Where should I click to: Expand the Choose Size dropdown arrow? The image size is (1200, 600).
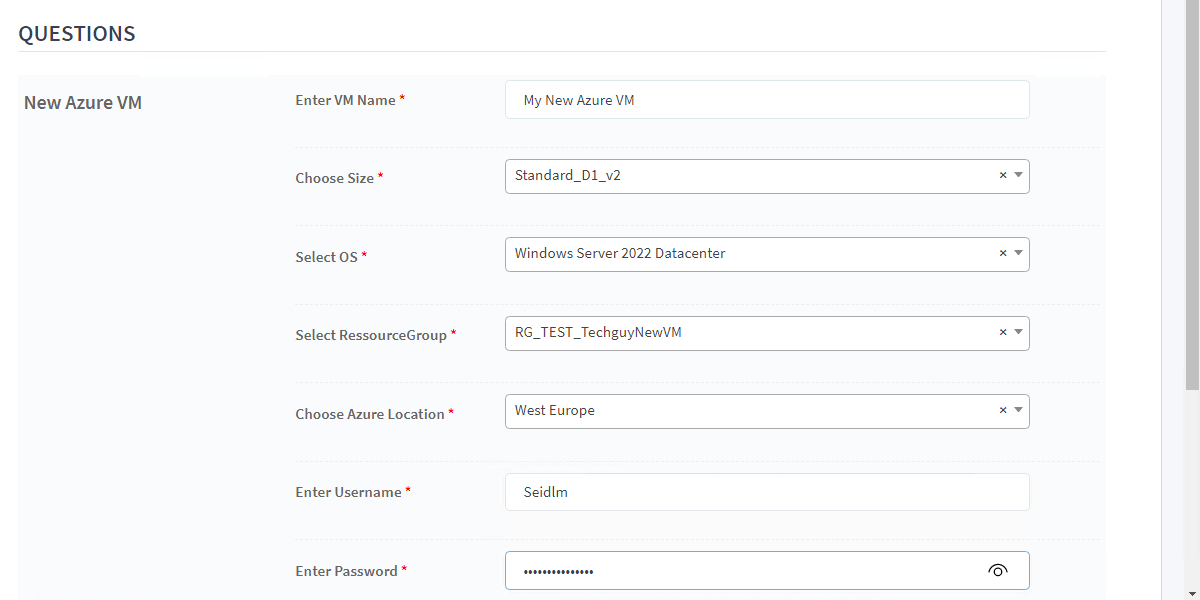(x=1018, y=175)
